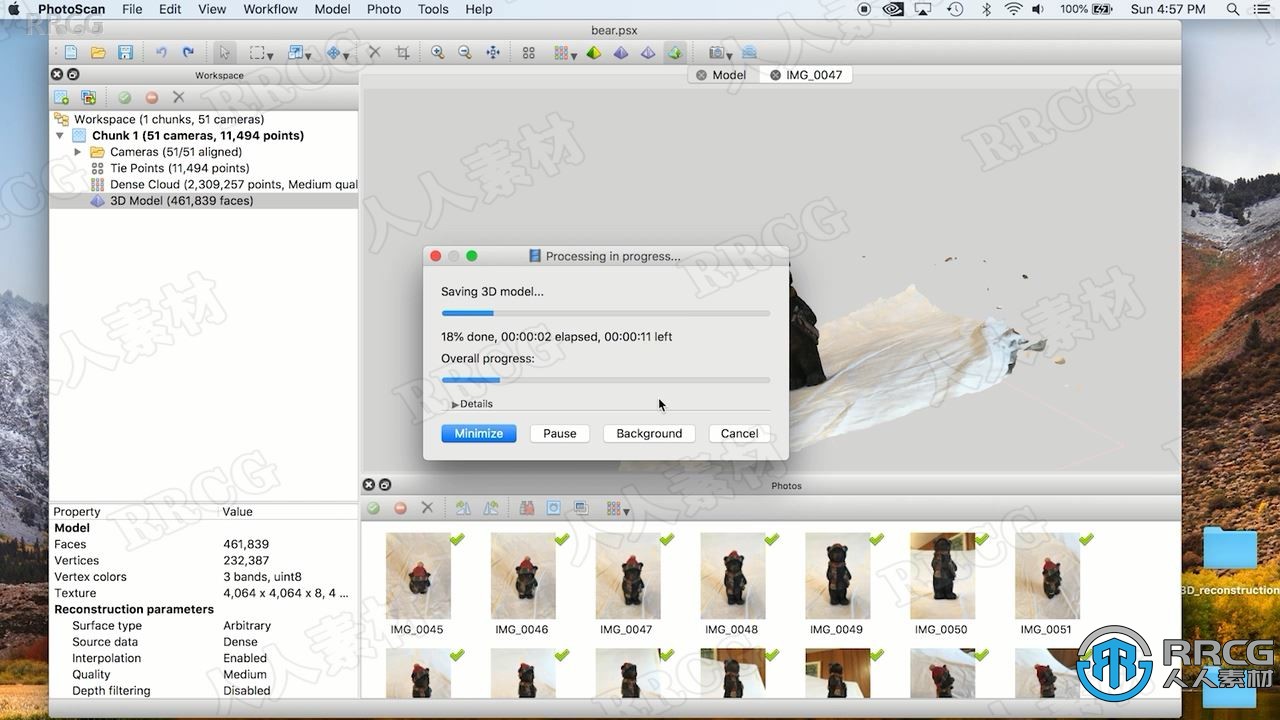Open the Workflow menu

click(270, 9)
